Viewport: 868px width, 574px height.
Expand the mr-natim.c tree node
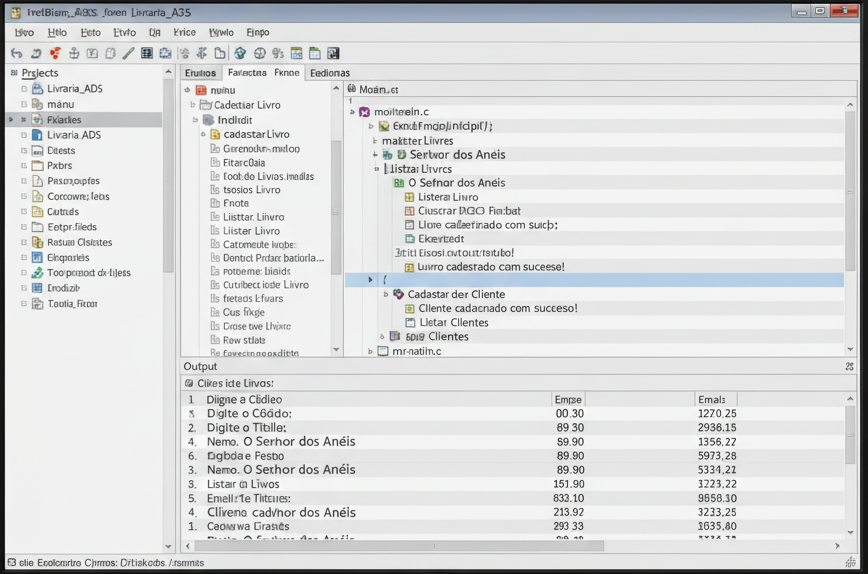pos(371,352)
